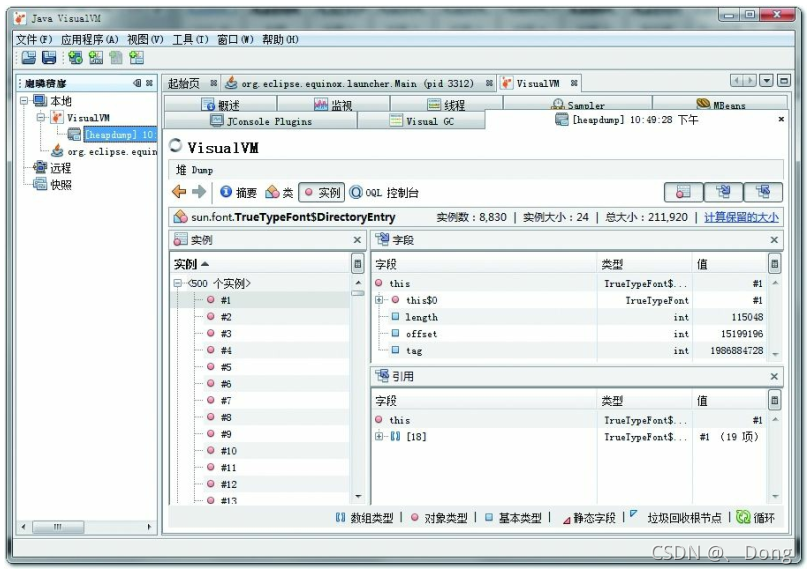Viewport: 807px width, 574px height.
Task: Select the heapdump node in tree
Action: [x=119, y=134]
